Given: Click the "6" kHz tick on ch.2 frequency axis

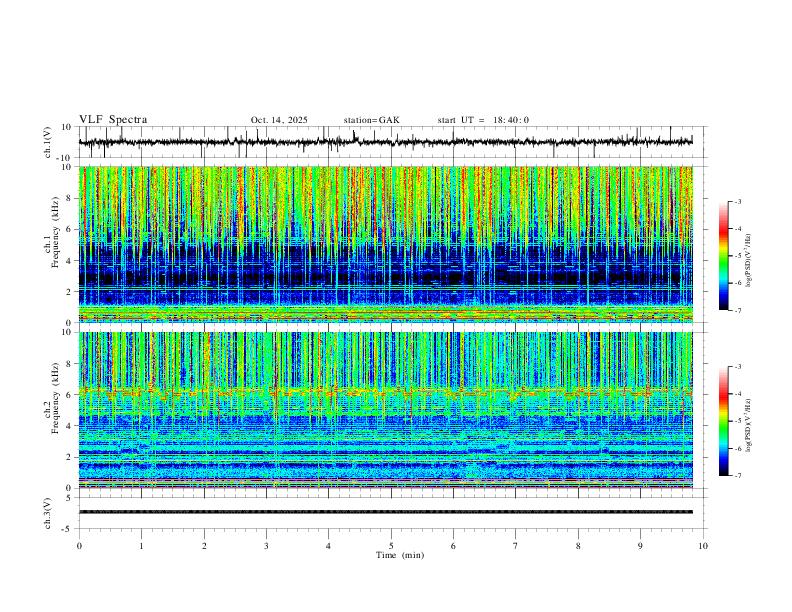Looking at the screenshot, I should click(69, 395).
